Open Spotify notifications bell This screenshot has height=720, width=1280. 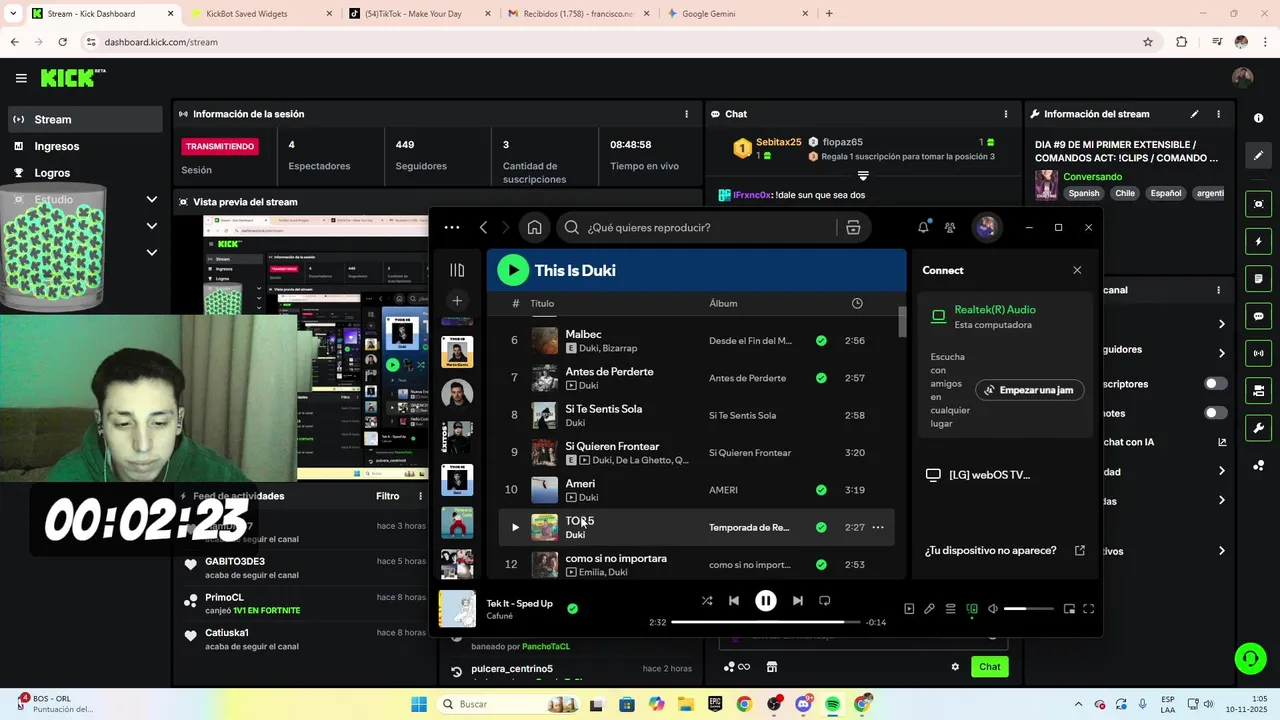923,227
